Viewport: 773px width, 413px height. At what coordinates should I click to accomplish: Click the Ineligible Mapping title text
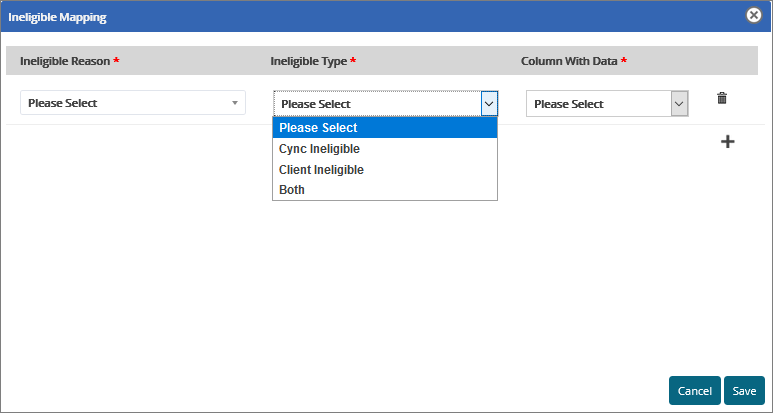(57, 17)
